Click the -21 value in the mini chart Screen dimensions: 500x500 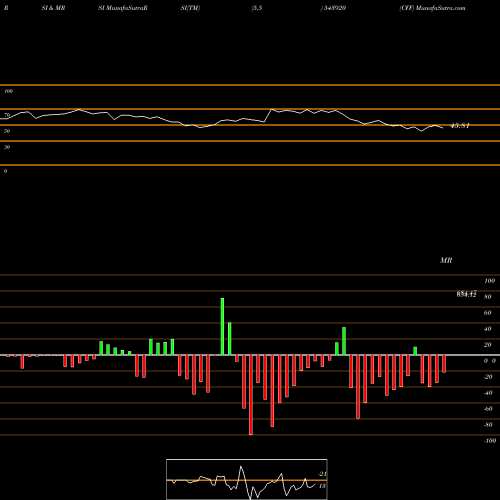(x=322, y=474)
